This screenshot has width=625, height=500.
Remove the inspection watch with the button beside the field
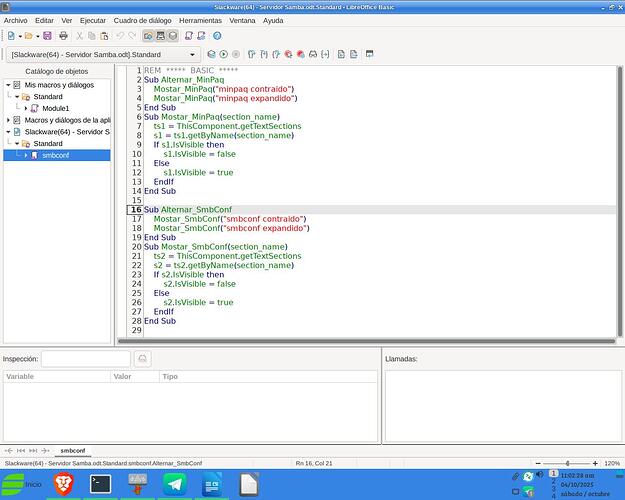pyautogui.click(x=143, y=358)
